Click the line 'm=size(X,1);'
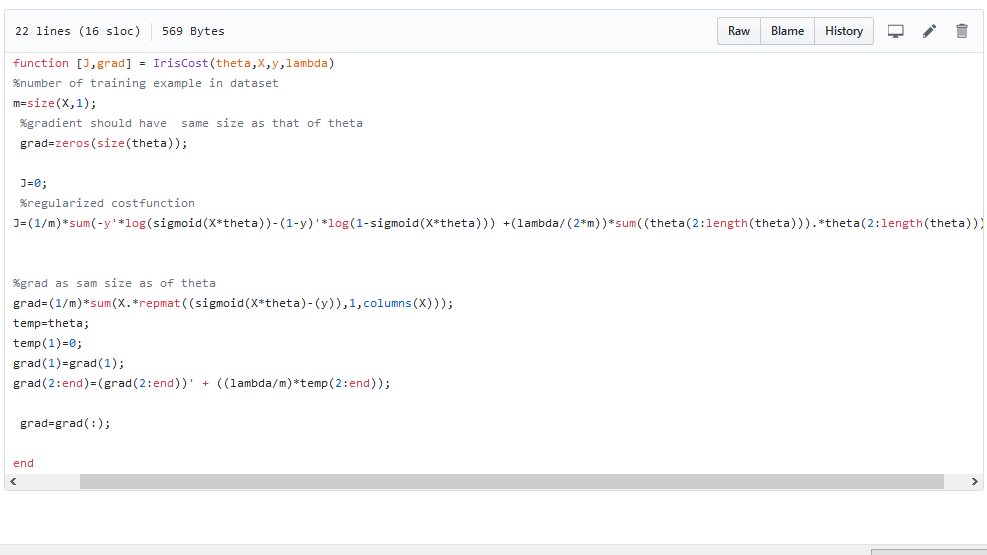This screenshot has width=987, height=555. click(55, 103)
